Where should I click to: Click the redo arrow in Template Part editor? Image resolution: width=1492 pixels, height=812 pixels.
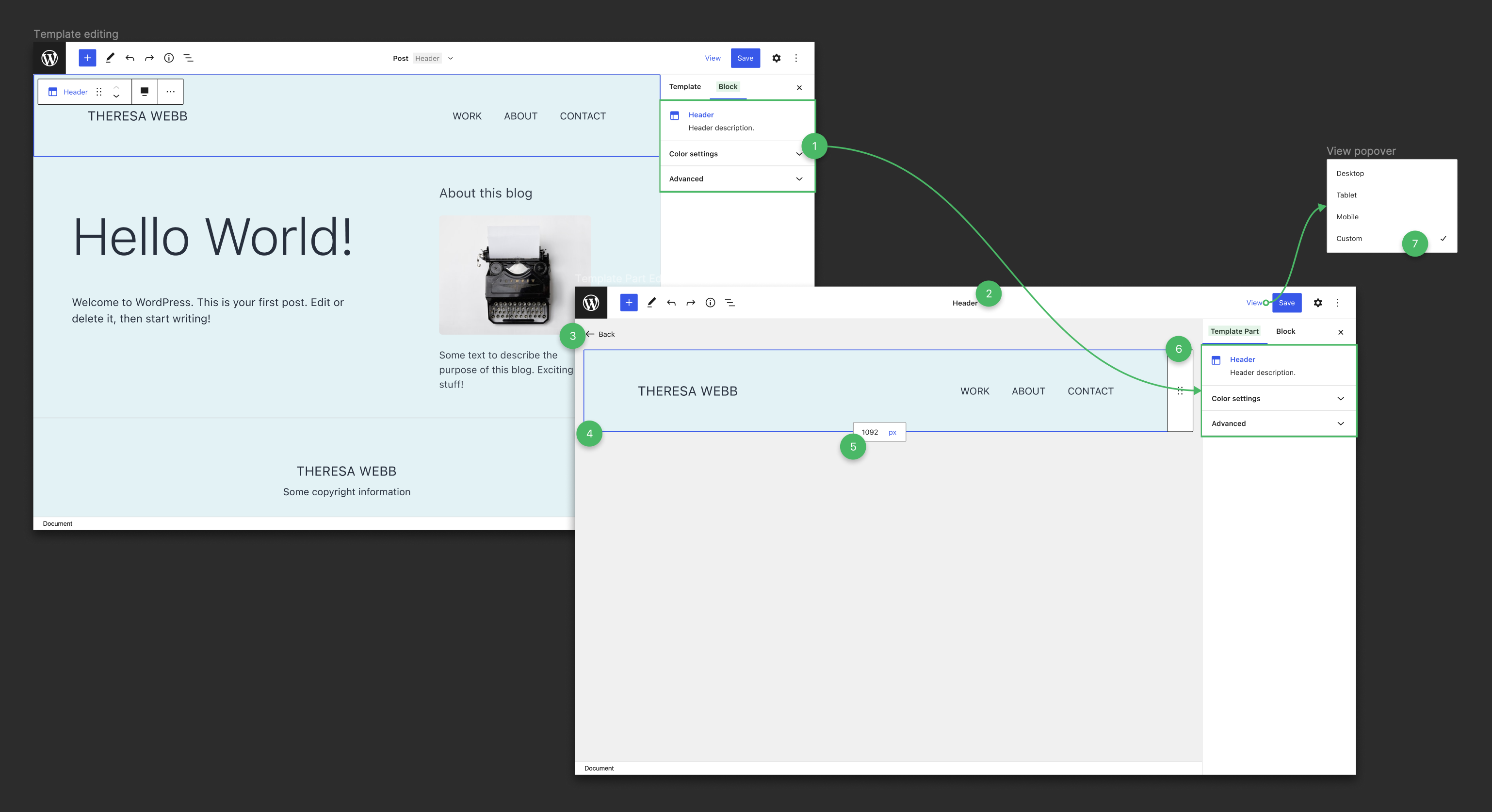[690, 302]
